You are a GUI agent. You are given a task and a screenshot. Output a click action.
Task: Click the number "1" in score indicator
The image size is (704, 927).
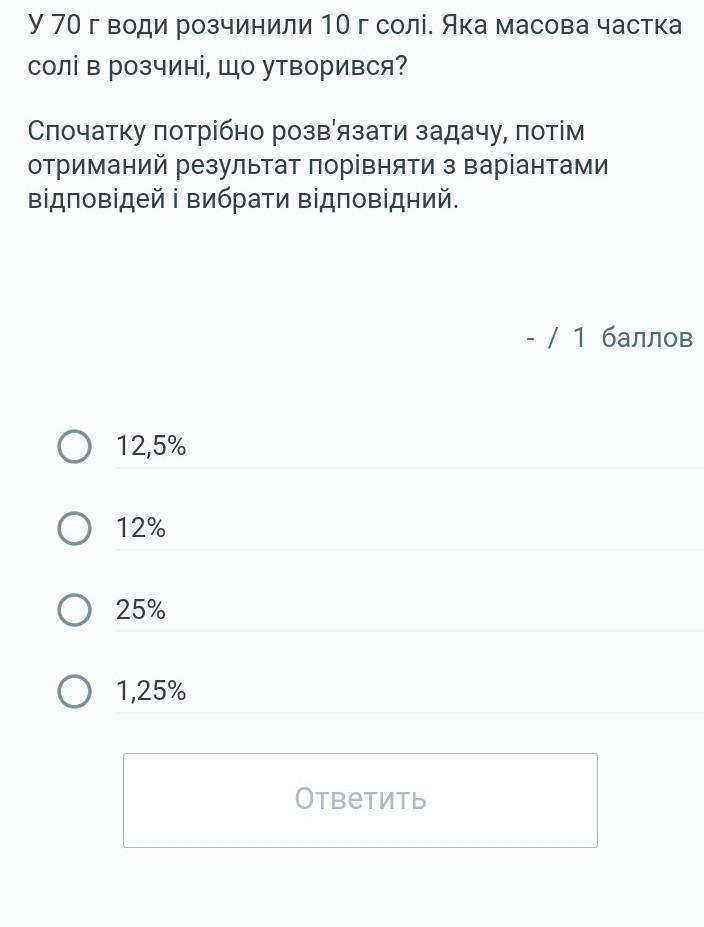tap(579, 338)
